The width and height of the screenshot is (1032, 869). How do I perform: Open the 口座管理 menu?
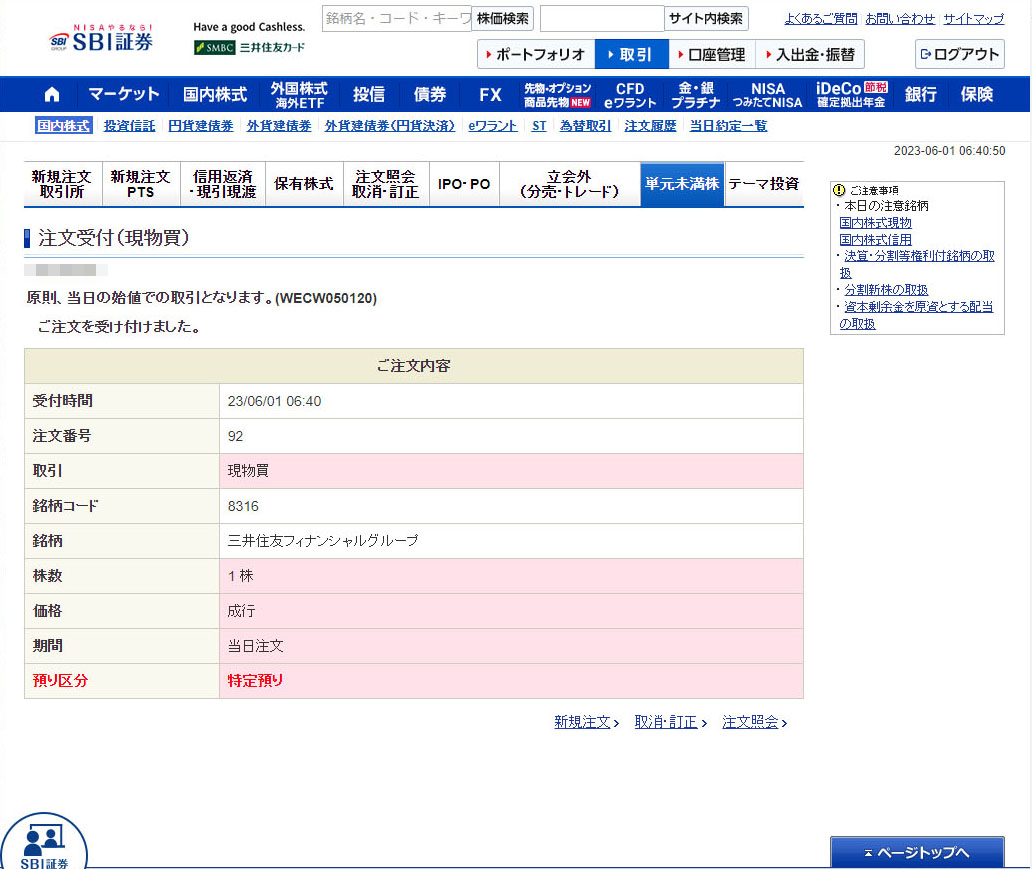pyautogui.click(x=710, y=54)
